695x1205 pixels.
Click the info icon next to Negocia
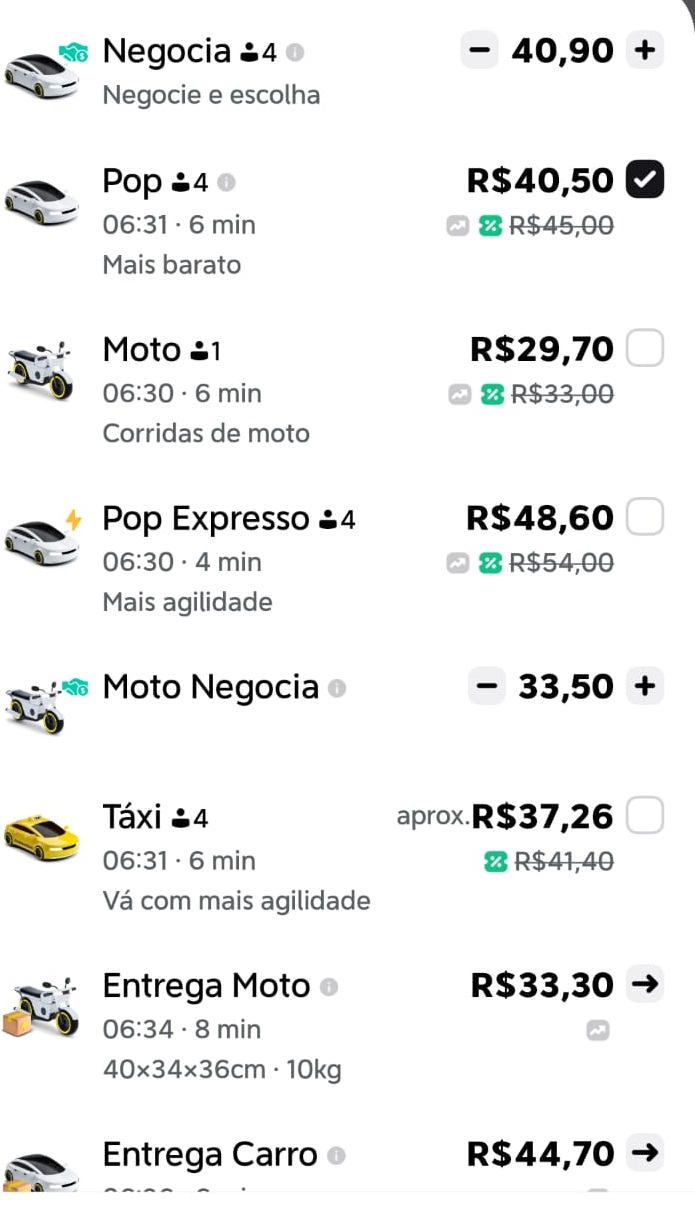(295, 52)
